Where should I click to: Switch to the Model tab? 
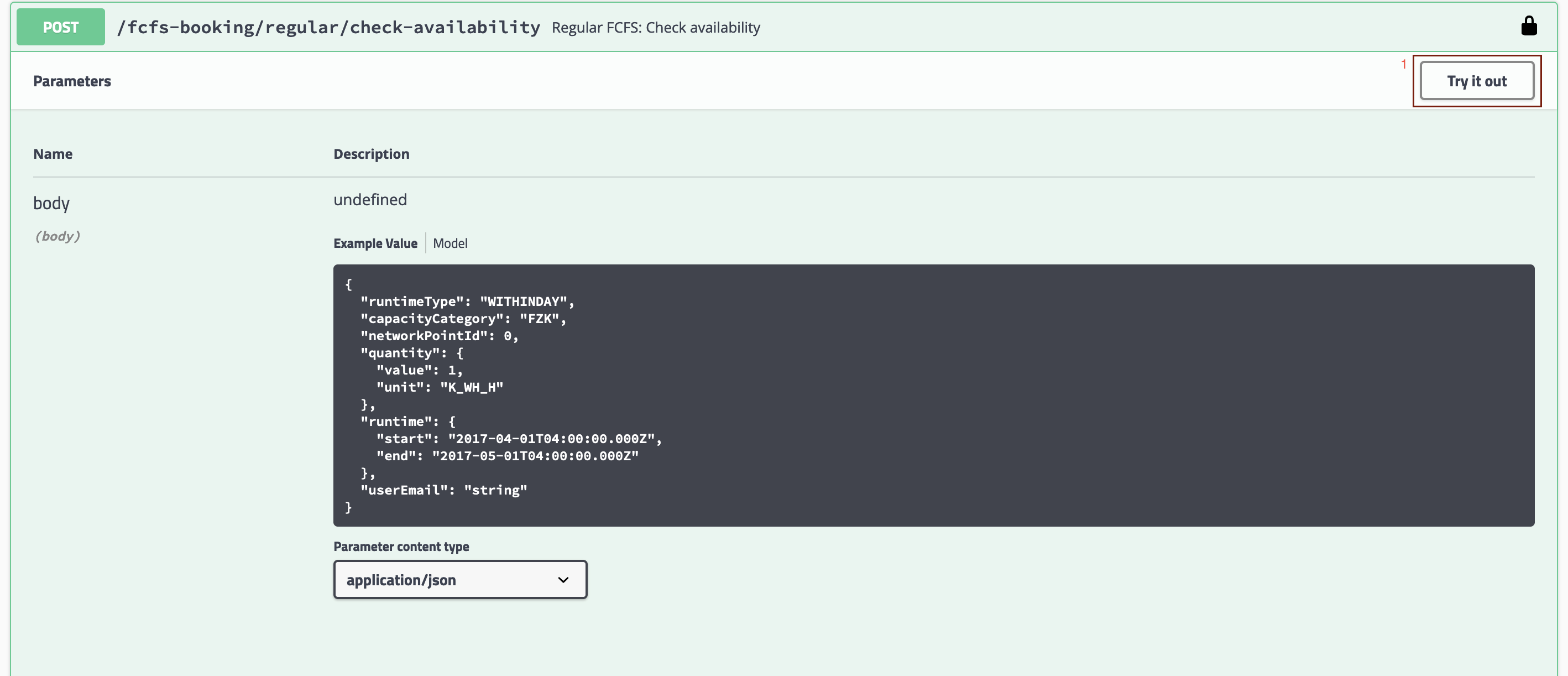[450, 243]
